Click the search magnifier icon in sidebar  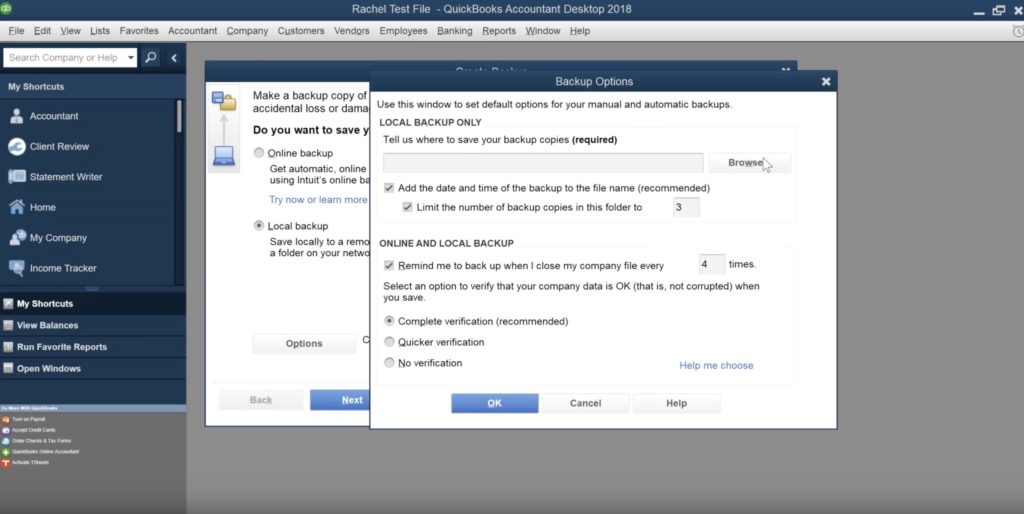tap(150, 57)
